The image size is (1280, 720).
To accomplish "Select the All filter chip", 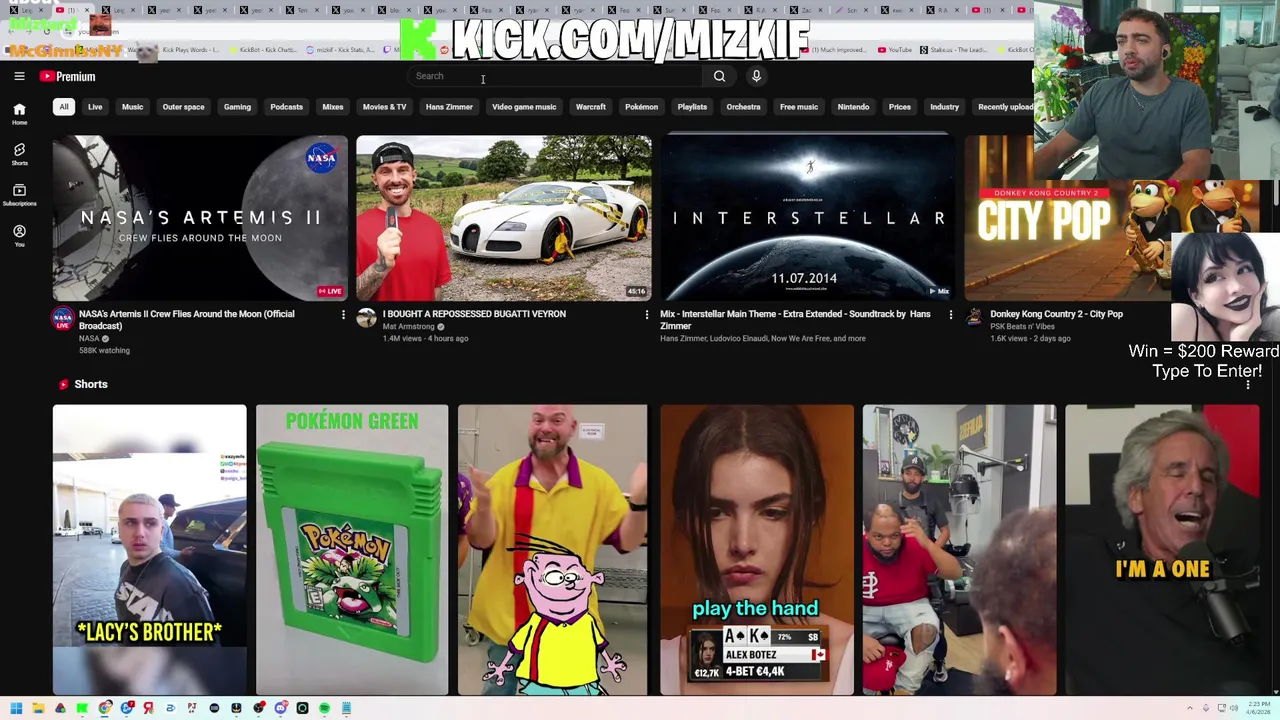I will [x=64, y=107].
